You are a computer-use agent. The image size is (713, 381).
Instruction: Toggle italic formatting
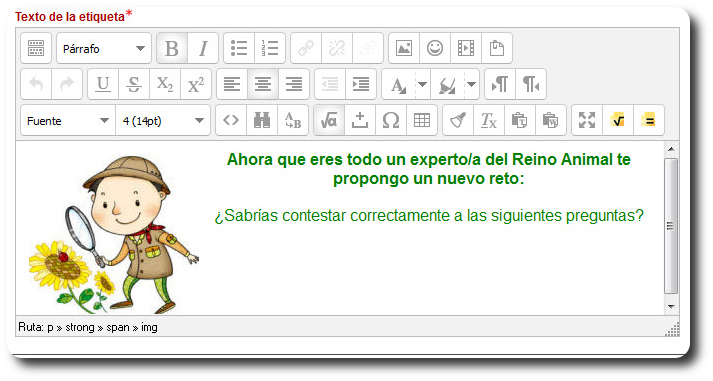point(203,48)
